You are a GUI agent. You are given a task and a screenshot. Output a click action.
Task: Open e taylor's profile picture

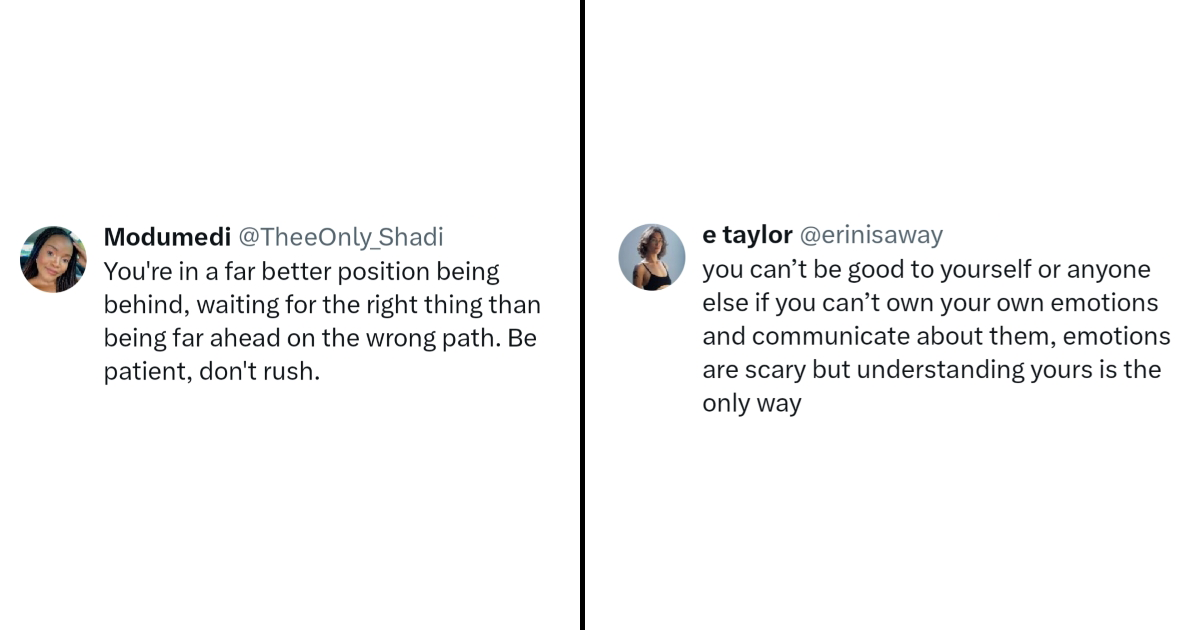(652, 257)
